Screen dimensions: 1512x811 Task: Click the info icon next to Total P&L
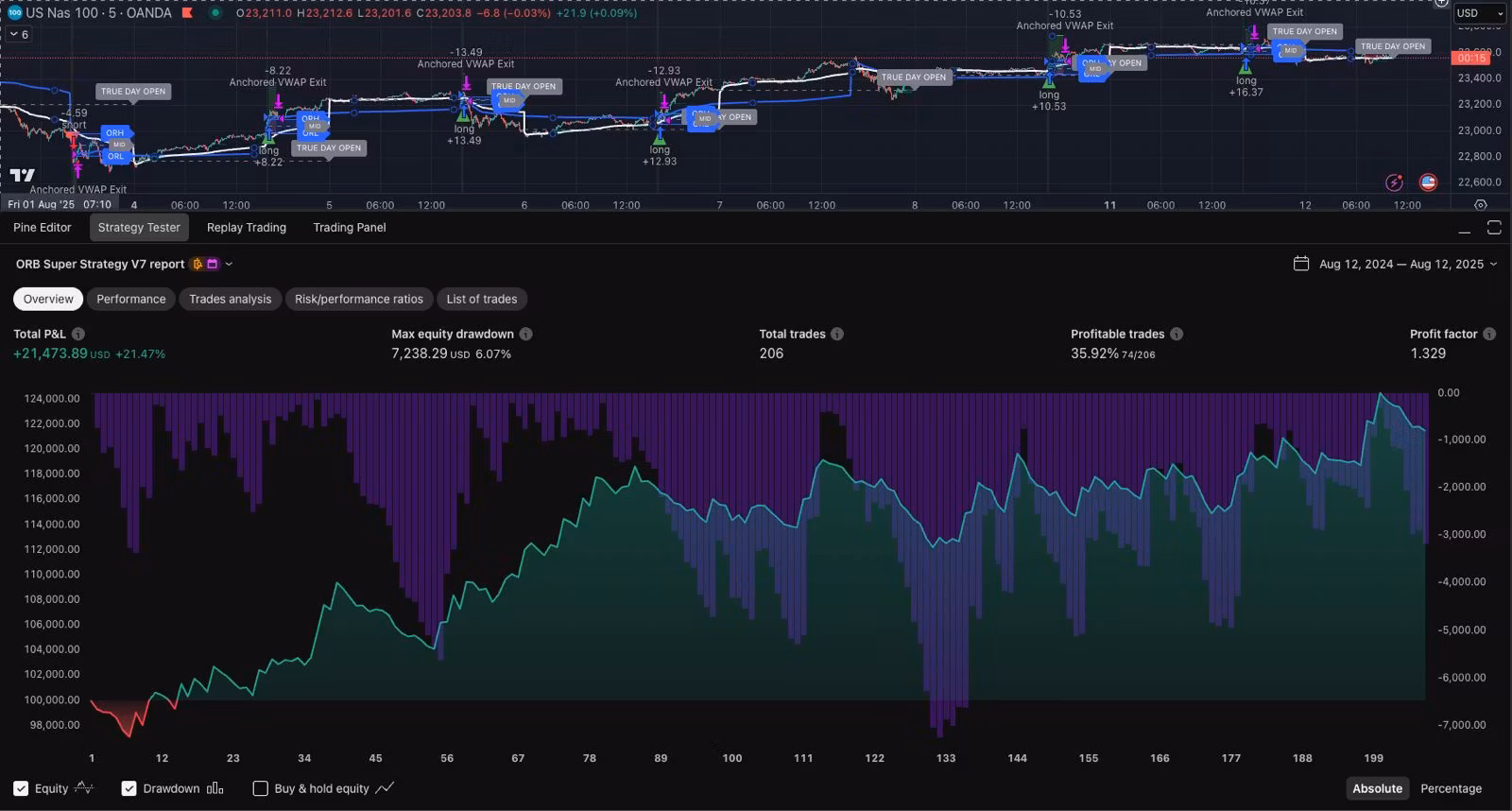78,334
